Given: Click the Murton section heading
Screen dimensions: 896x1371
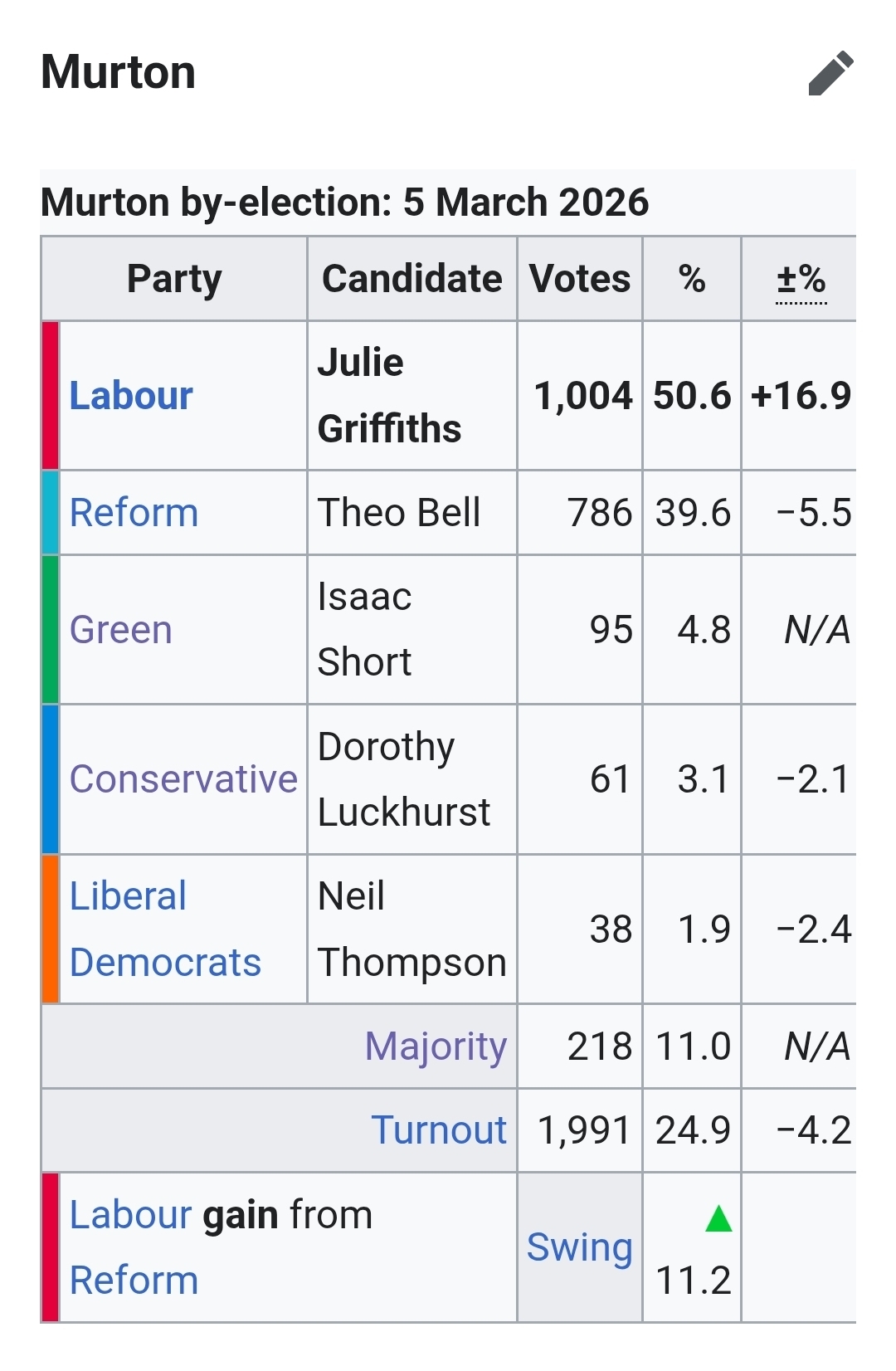Looking at the screenshot, I should pos(119,73).
